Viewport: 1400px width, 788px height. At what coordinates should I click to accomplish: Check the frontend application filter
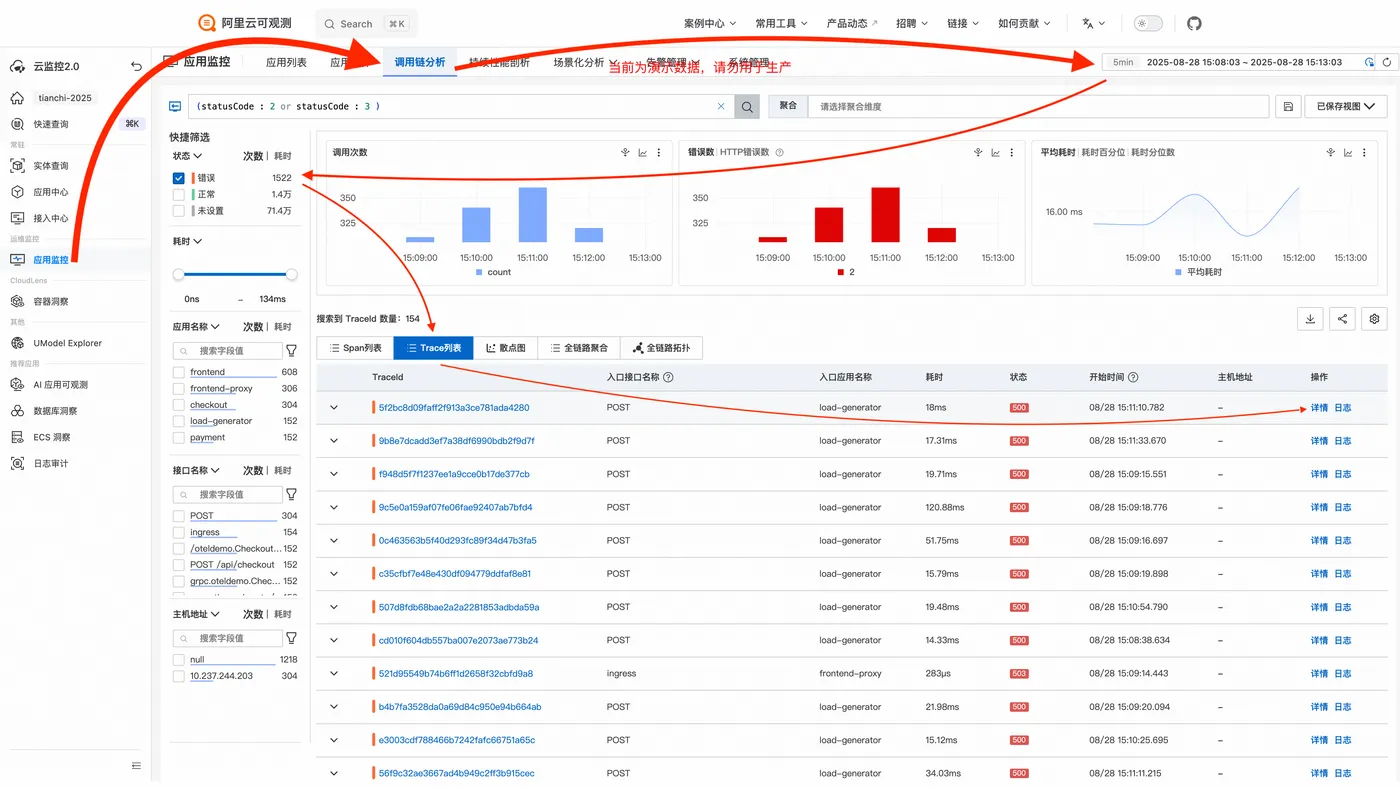point(179,372)
